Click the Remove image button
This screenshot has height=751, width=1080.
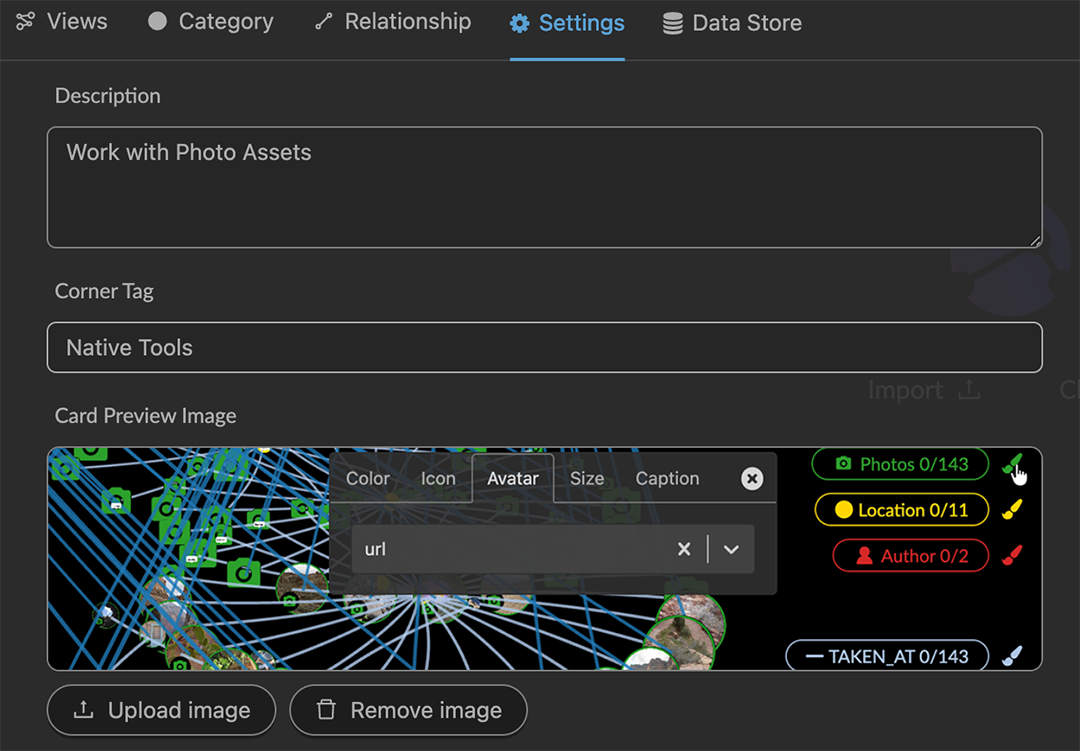click(x=408, y=710)
